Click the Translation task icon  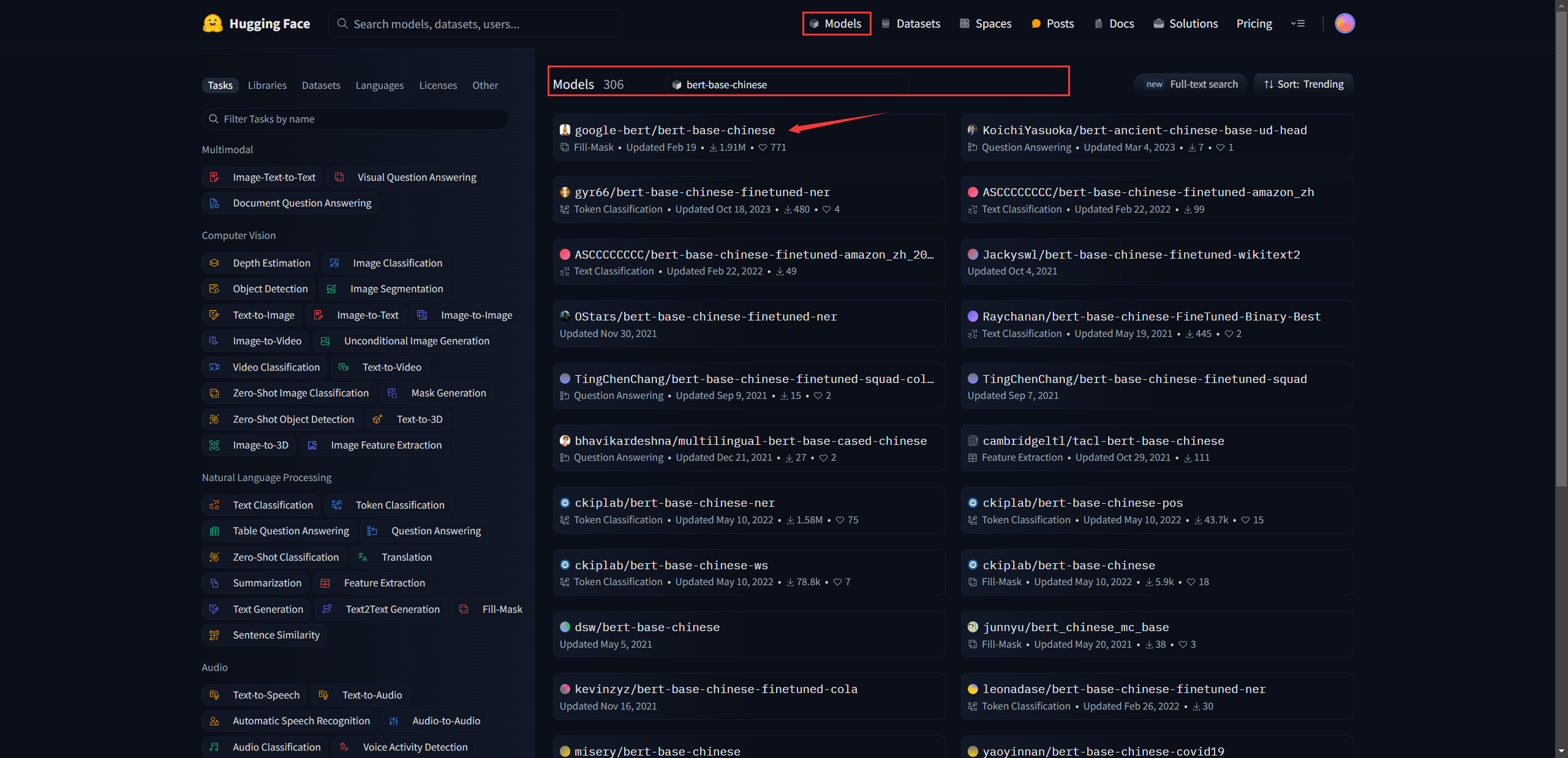[x=363, y=557]
